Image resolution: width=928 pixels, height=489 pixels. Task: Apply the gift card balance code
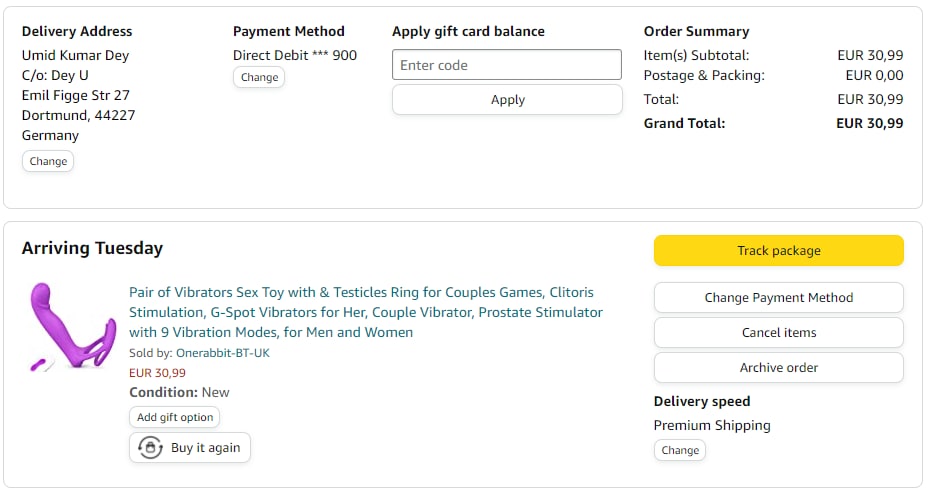[507, 100]
